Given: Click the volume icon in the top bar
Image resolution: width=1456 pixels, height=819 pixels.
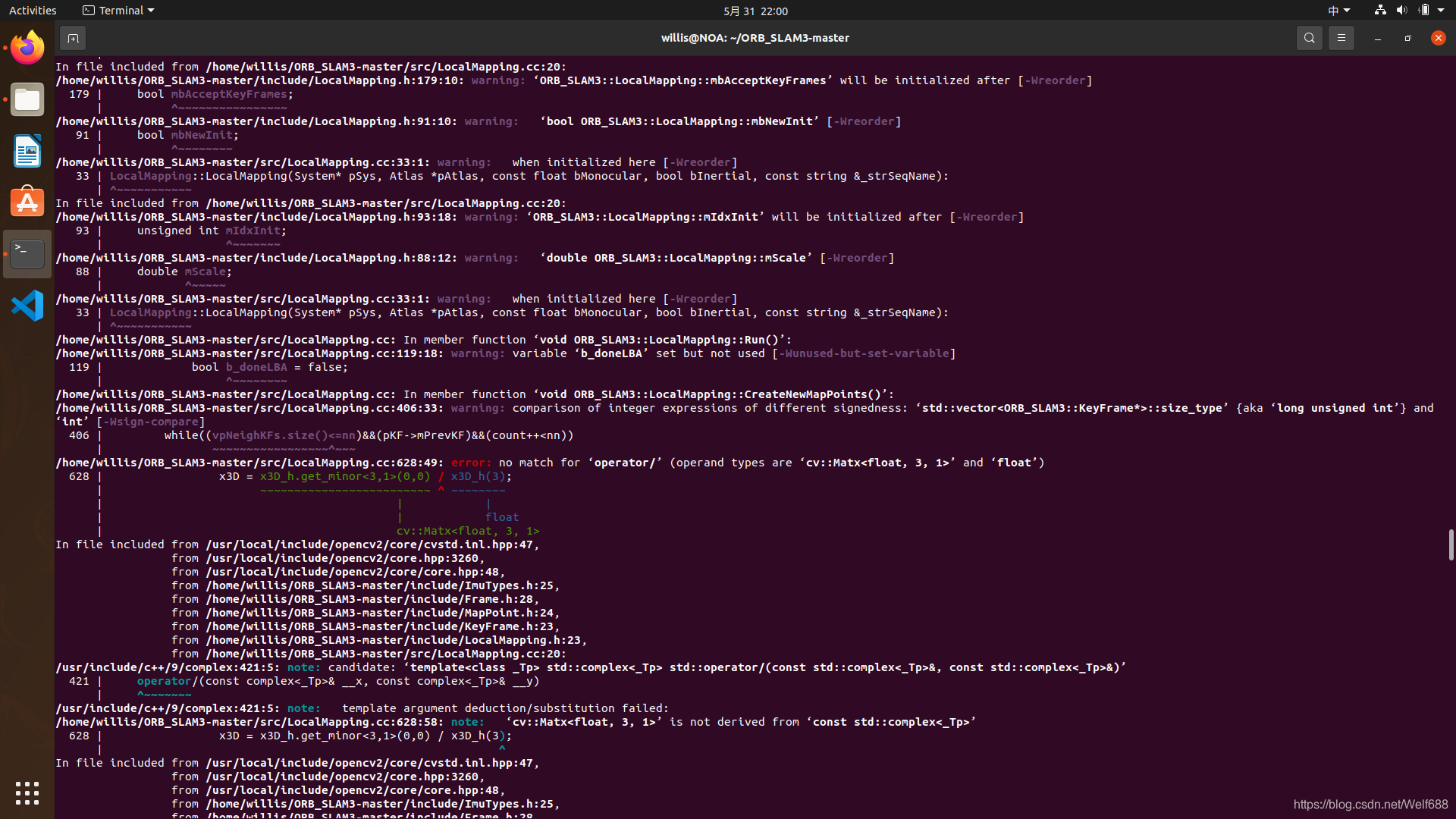Looking at the screenshot, I should pos(1401,10).
